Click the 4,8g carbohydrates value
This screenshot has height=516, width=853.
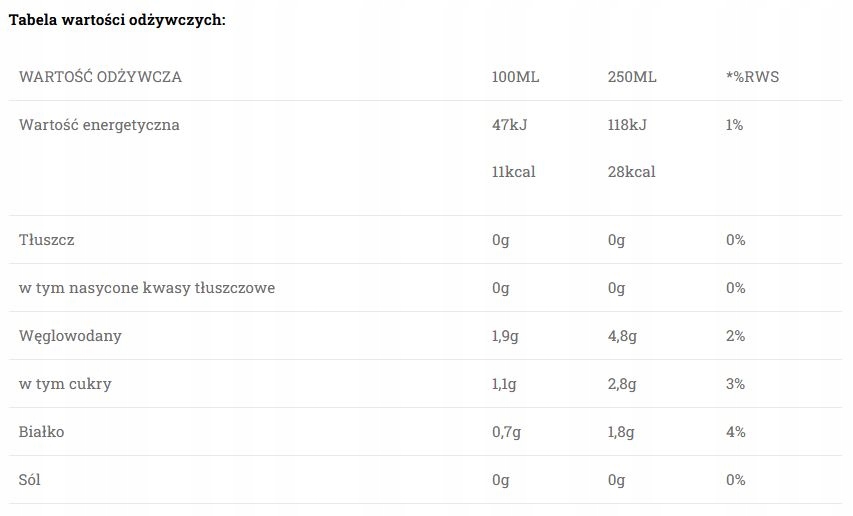tap(621, 336)
